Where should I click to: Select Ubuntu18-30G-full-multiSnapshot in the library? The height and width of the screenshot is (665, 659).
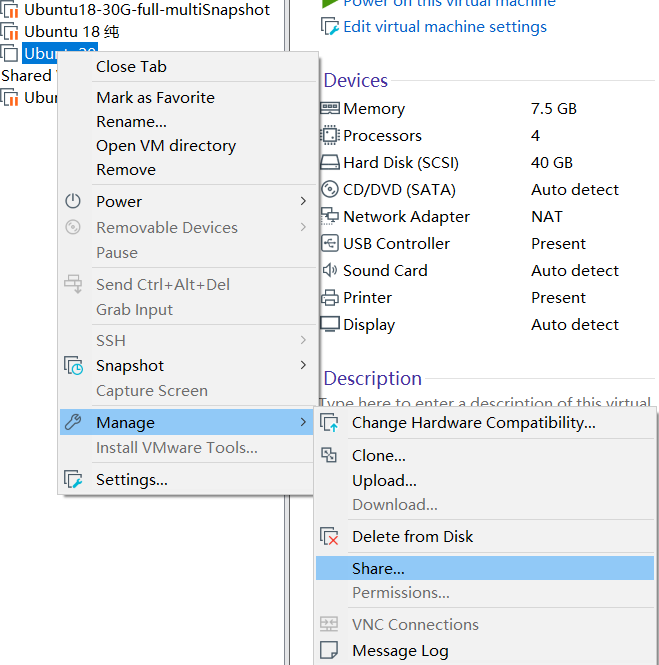click(147, 9)
